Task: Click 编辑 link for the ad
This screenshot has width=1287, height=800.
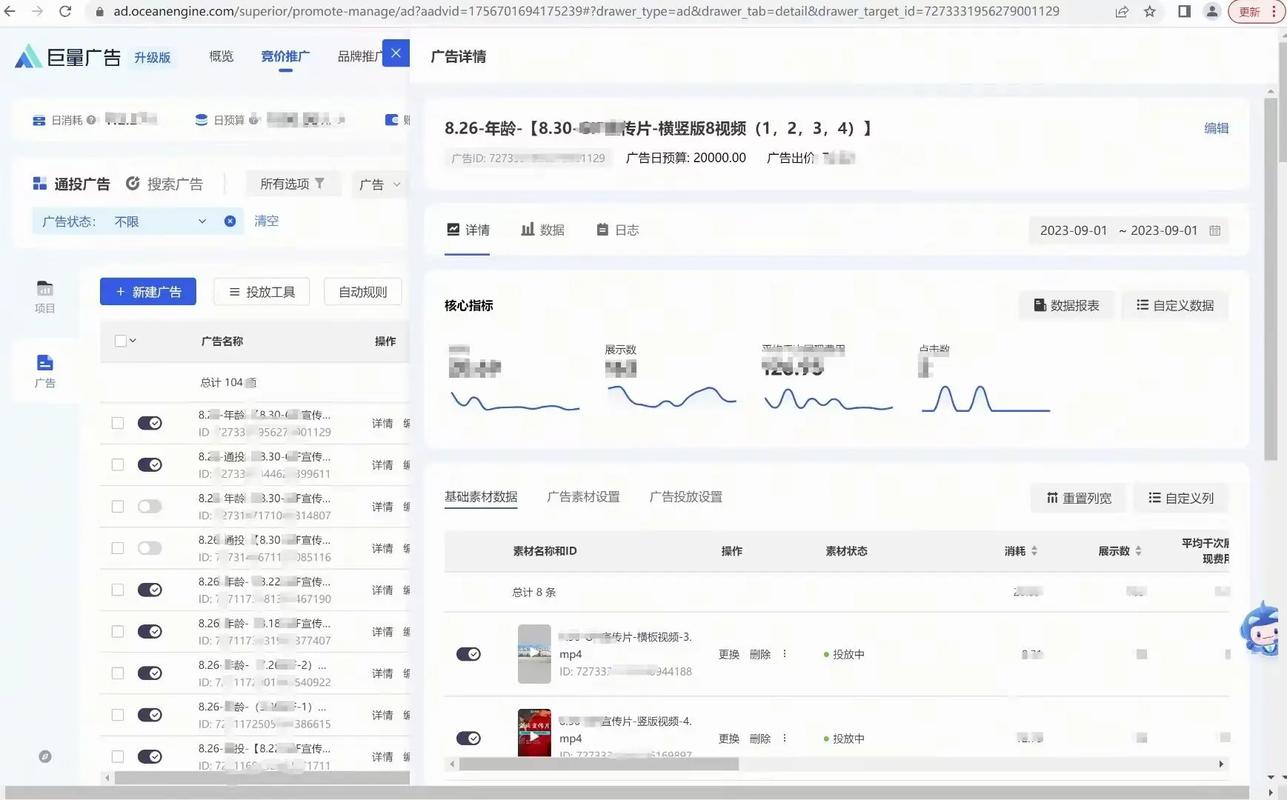Action: point(1216,128)
